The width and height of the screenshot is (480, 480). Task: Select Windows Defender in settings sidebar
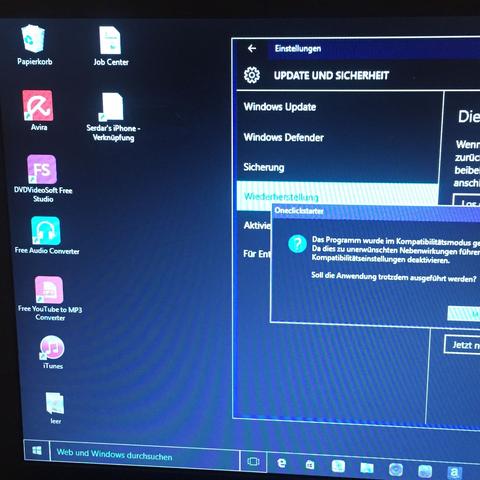coord(339,137)
